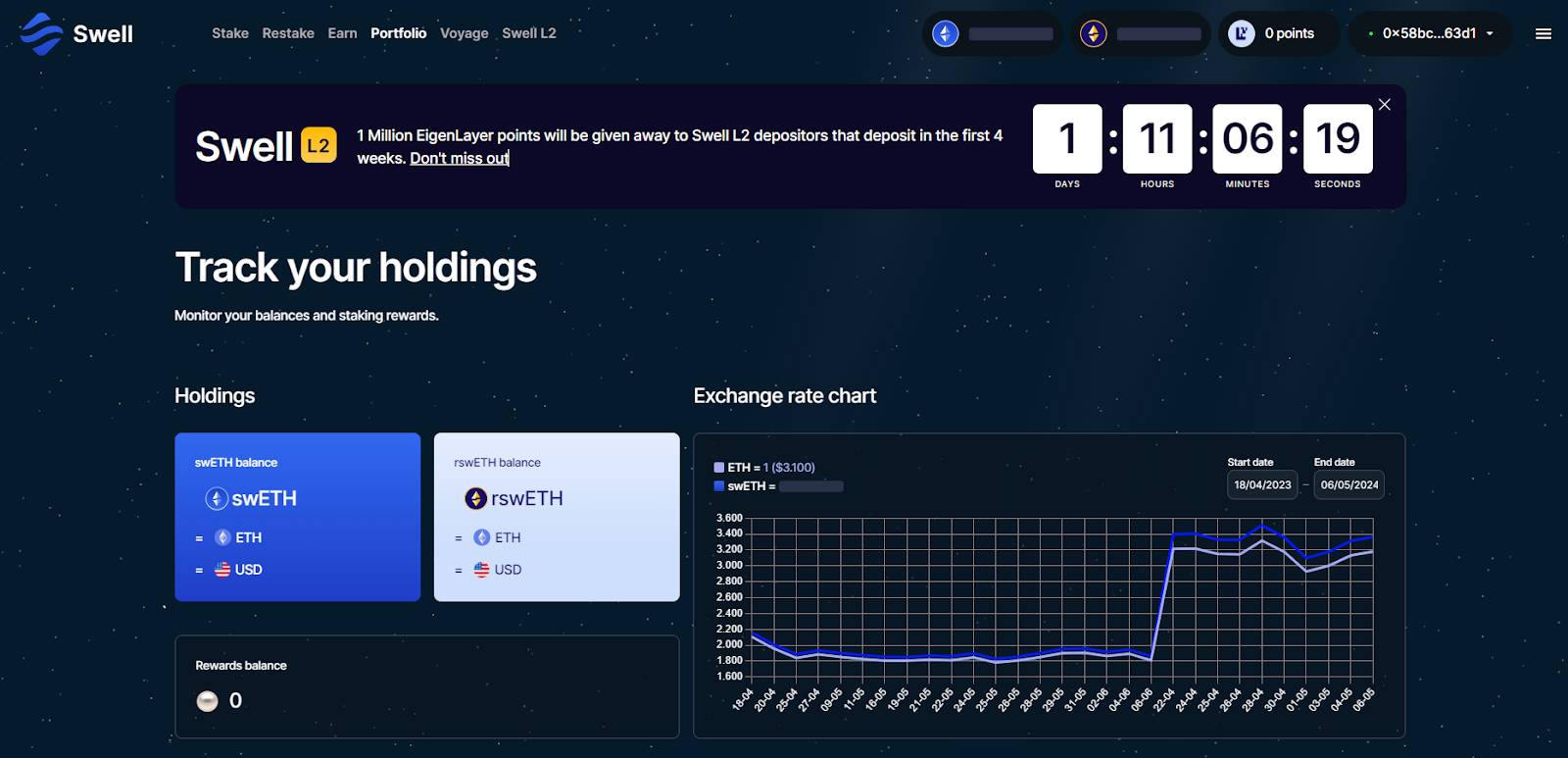Viewport: 1568px width, 758px height.
Task: Open the Start date field 18/04/2023
Action: pos(1262,484)
